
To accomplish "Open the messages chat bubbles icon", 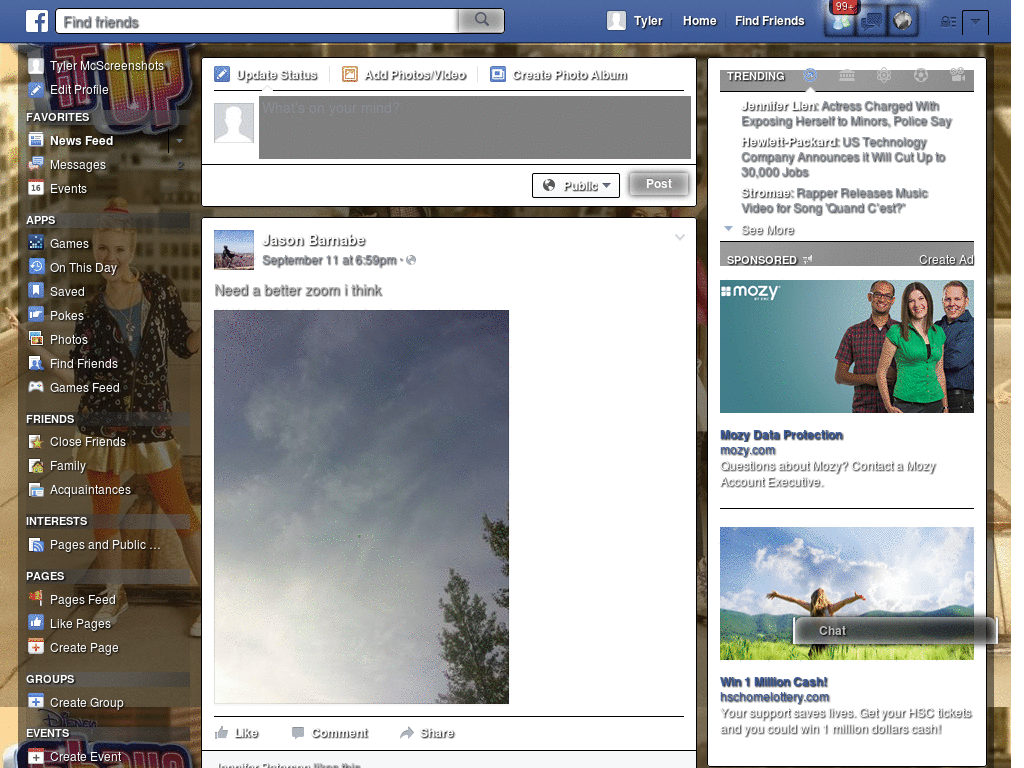I will click(871, 22).
